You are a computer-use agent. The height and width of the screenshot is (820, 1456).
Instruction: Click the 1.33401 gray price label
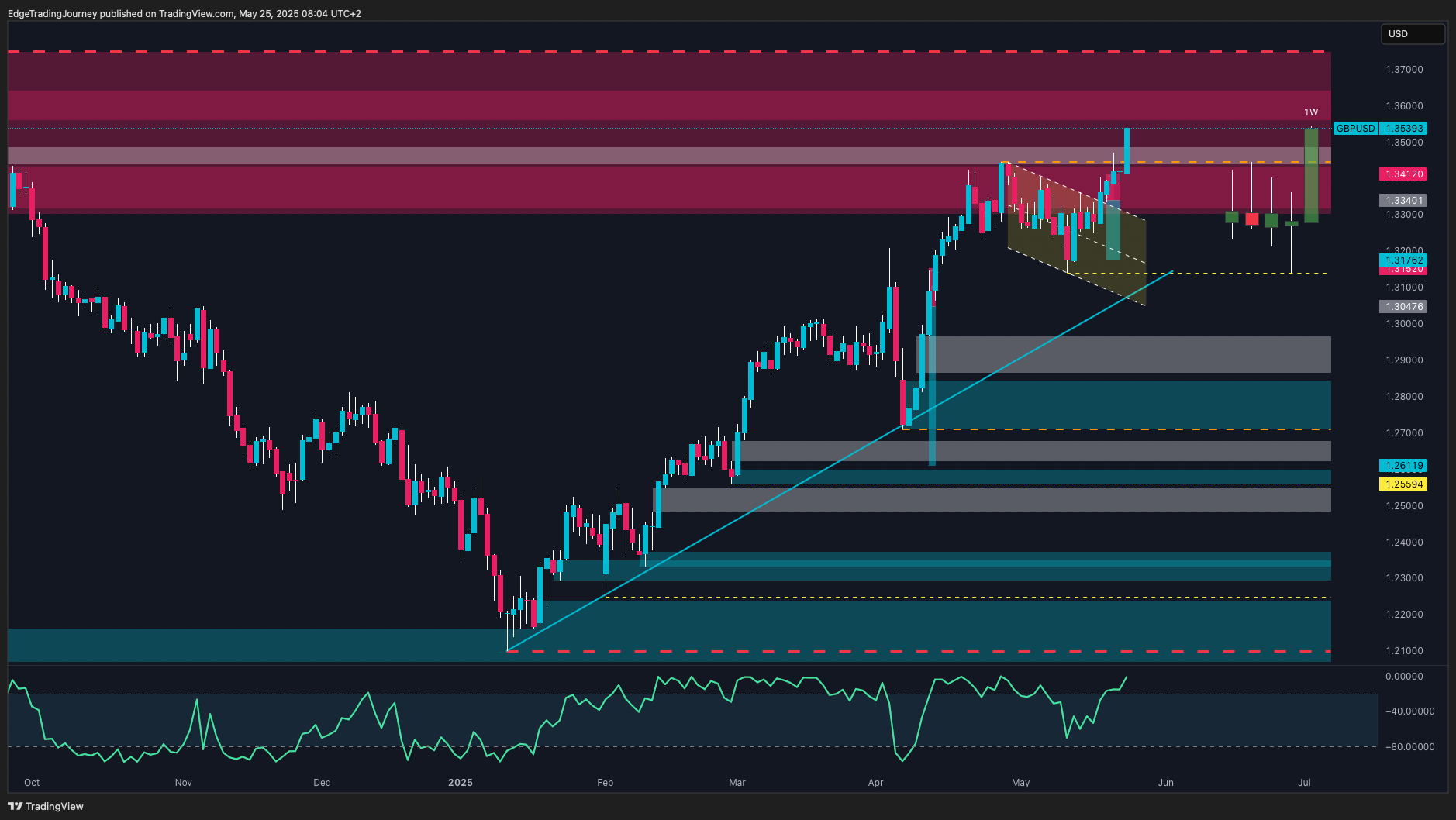click(x=1404, y=201)
